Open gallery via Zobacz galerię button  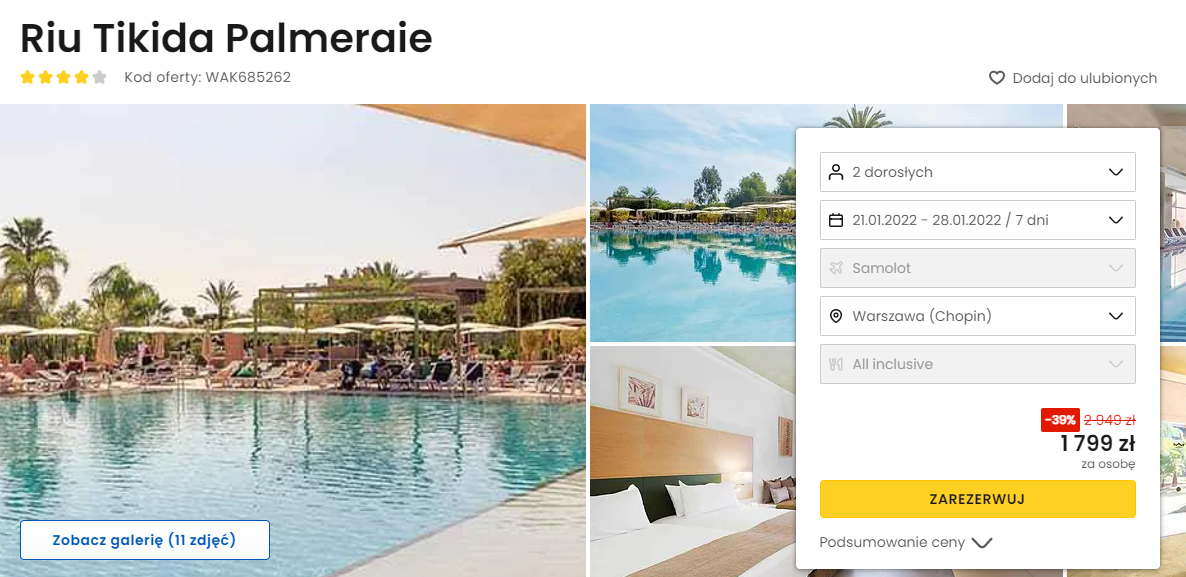coord(144,540)
